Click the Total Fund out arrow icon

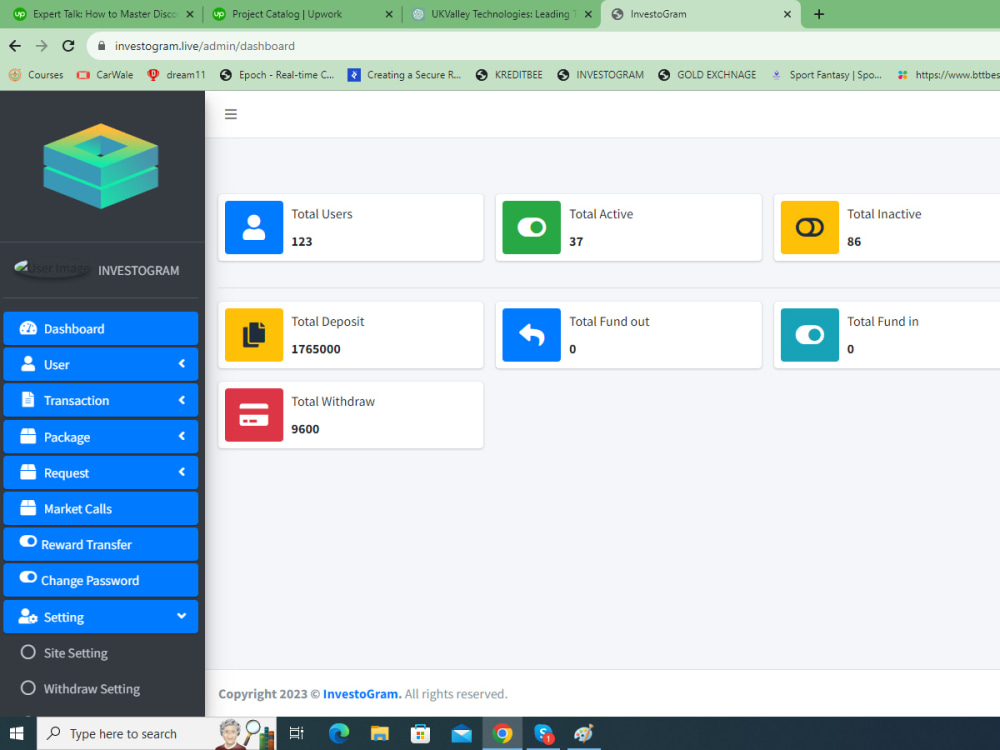coord(531,335)
